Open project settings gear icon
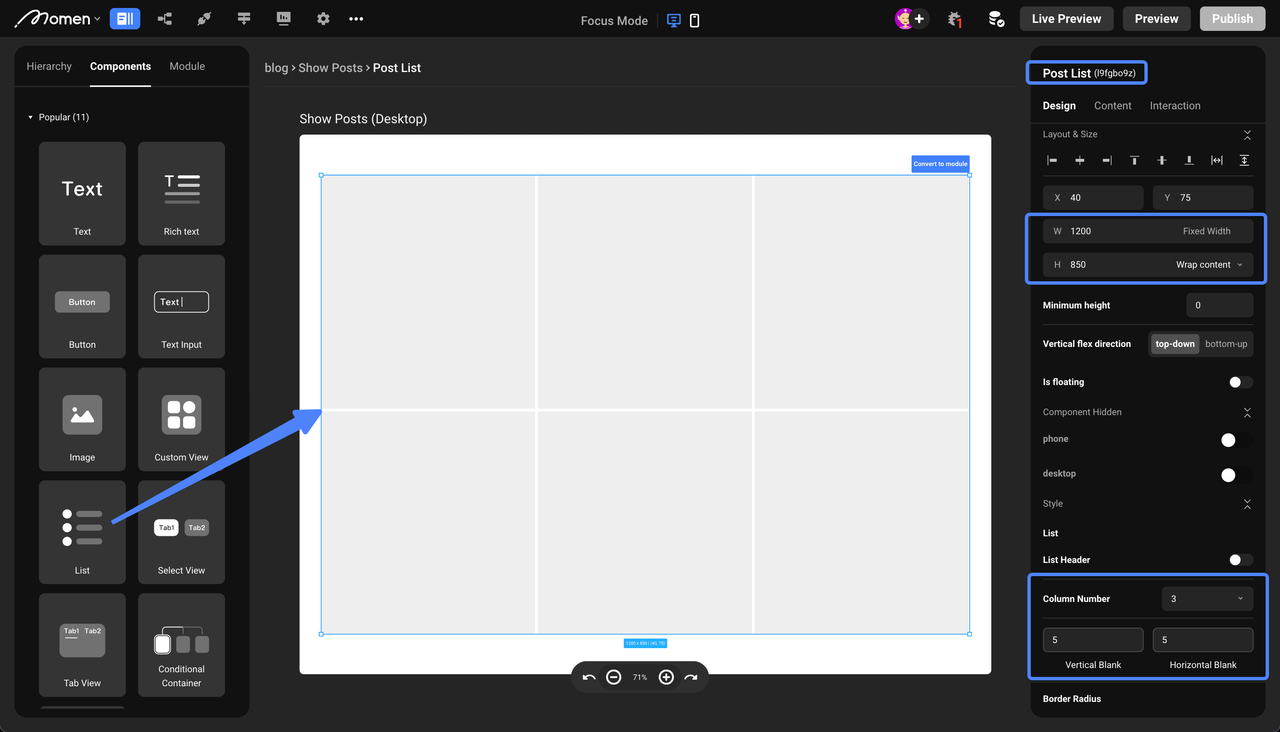 [x=323, y=19]
